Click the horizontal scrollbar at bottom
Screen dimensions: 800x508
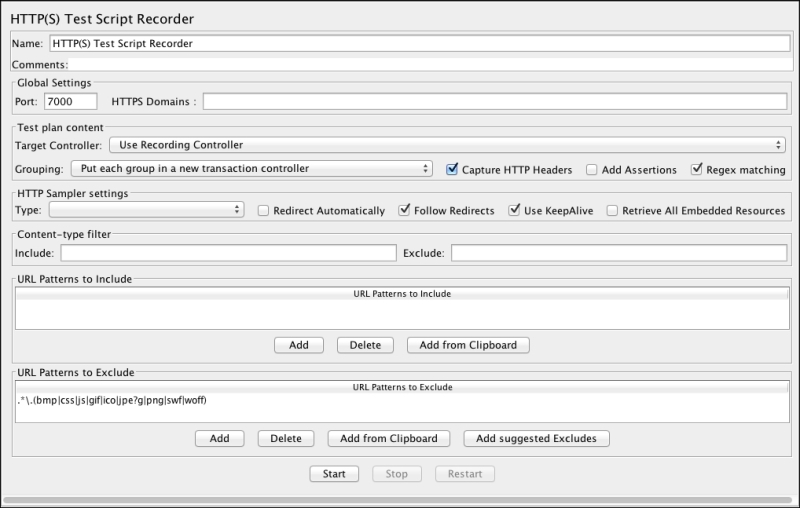pyautogui.click(x=397, y=501)
